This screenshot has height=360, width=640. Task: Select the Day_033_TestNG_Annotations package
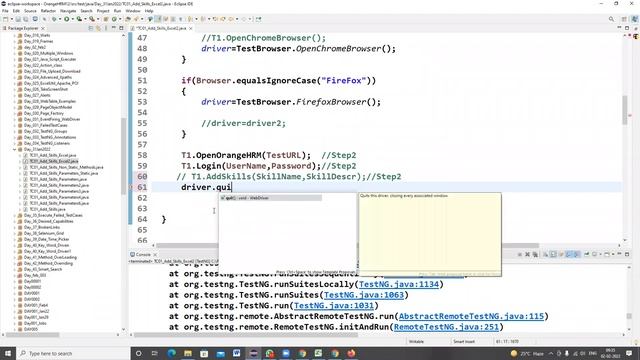tap(47, 137)
